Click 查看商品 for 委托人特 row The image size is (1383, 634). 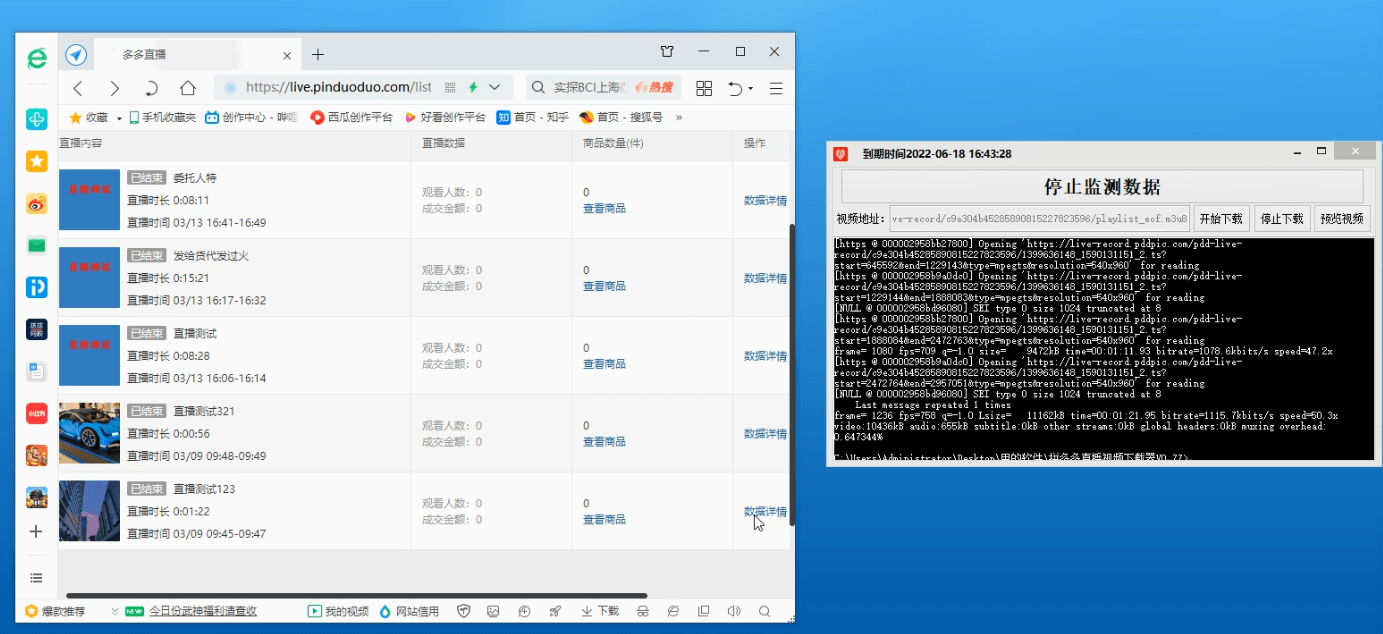pos(604,208)
